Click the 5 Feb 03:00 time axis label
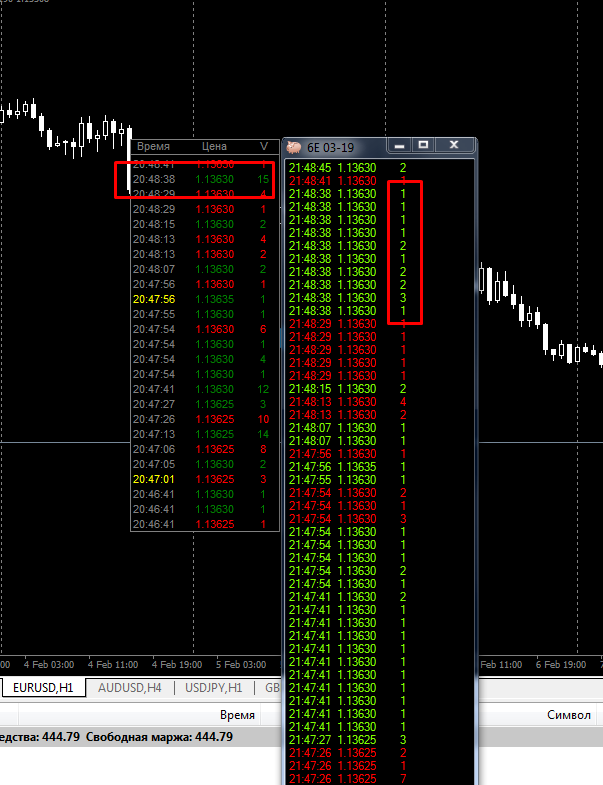Image resolution: width=603 pixels, height=785 pixels. (x=241, y=665)
